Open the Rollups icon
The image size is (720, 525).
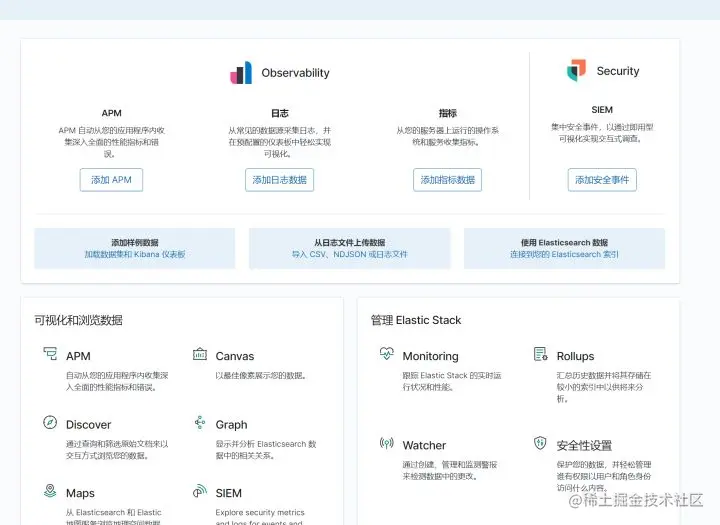click(x=540, y=354)
